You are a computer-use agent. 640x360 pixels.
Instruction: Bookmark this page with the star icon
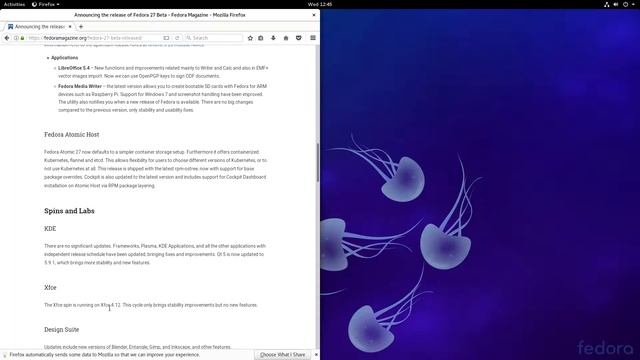click(250, 38)
